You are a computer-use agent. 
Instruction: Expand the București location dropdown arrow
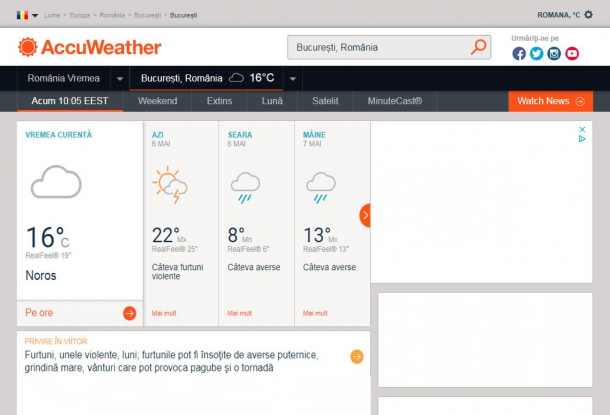pyautogui.click(x=293, y=79)
